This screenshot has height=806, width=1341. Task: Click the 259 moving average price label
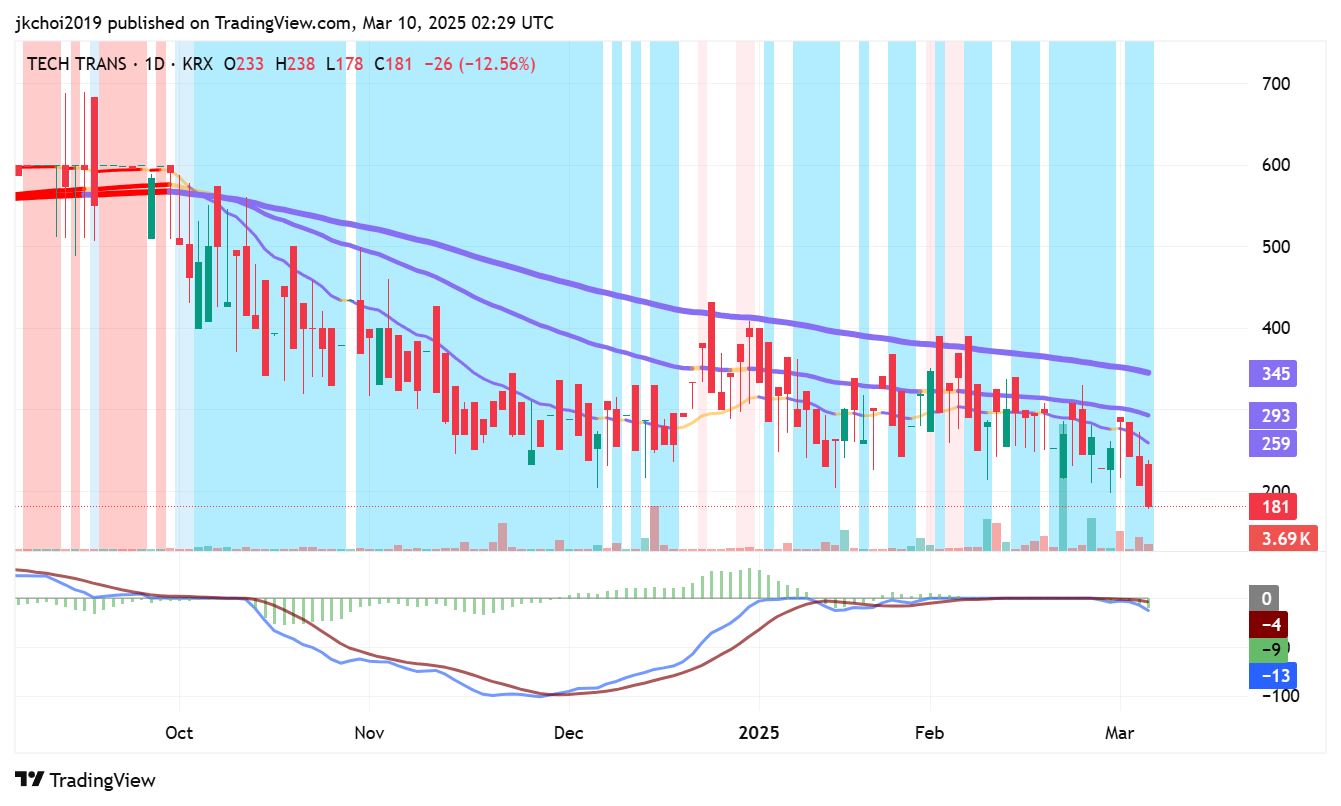click(x=1275, y=444)
